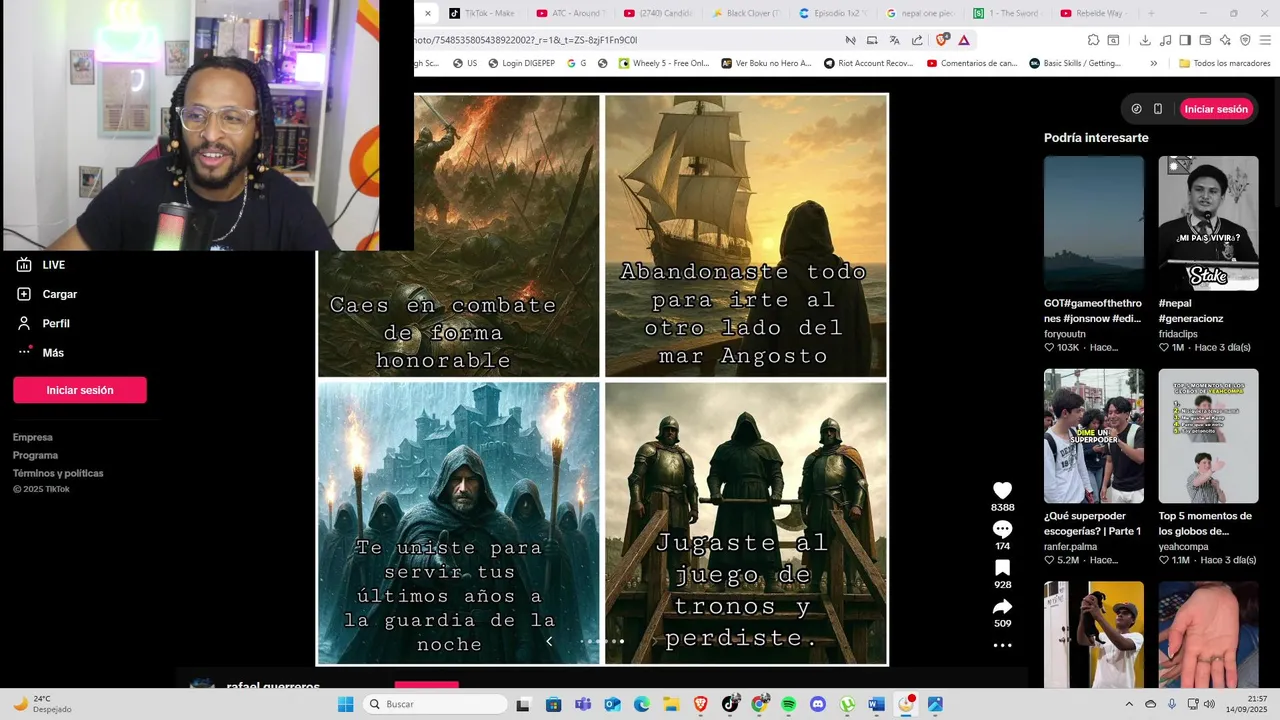Open Top 5 momentos de los globos thumbnail

[x=1208, y=436]
